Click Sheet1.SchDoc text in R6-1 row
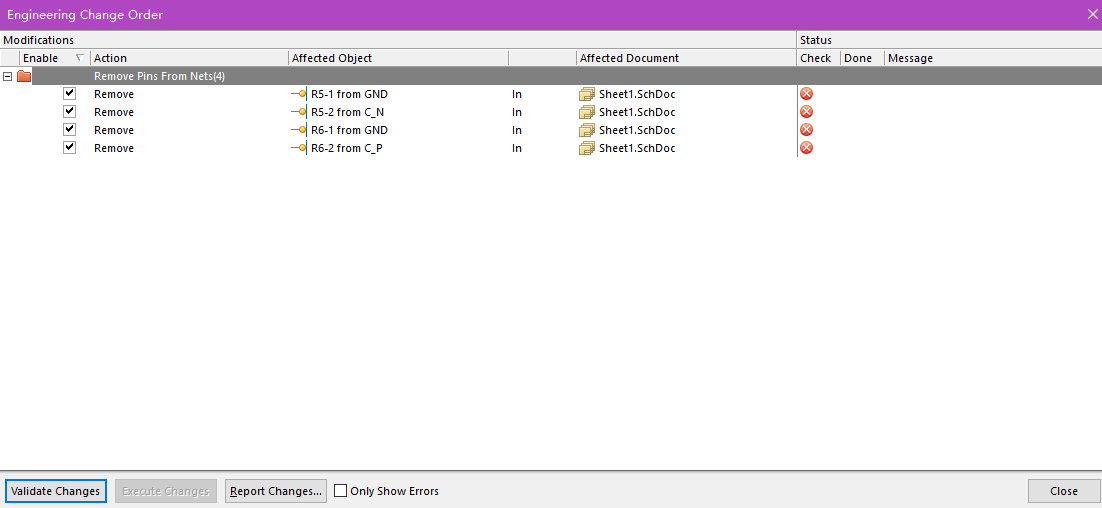The image size is (1102, 508). [637, 130]
